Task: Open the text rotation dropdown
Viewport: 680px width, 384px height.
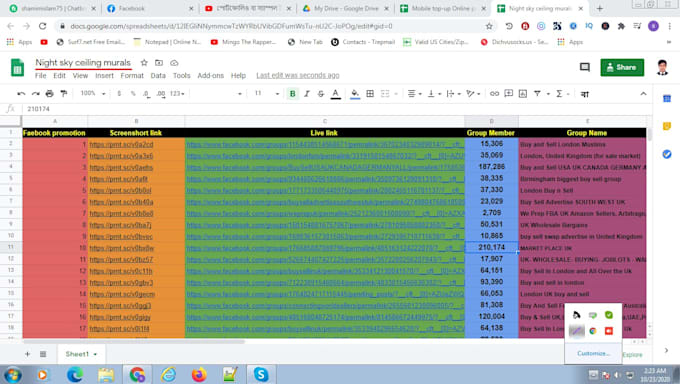Action: click(473, 94)
